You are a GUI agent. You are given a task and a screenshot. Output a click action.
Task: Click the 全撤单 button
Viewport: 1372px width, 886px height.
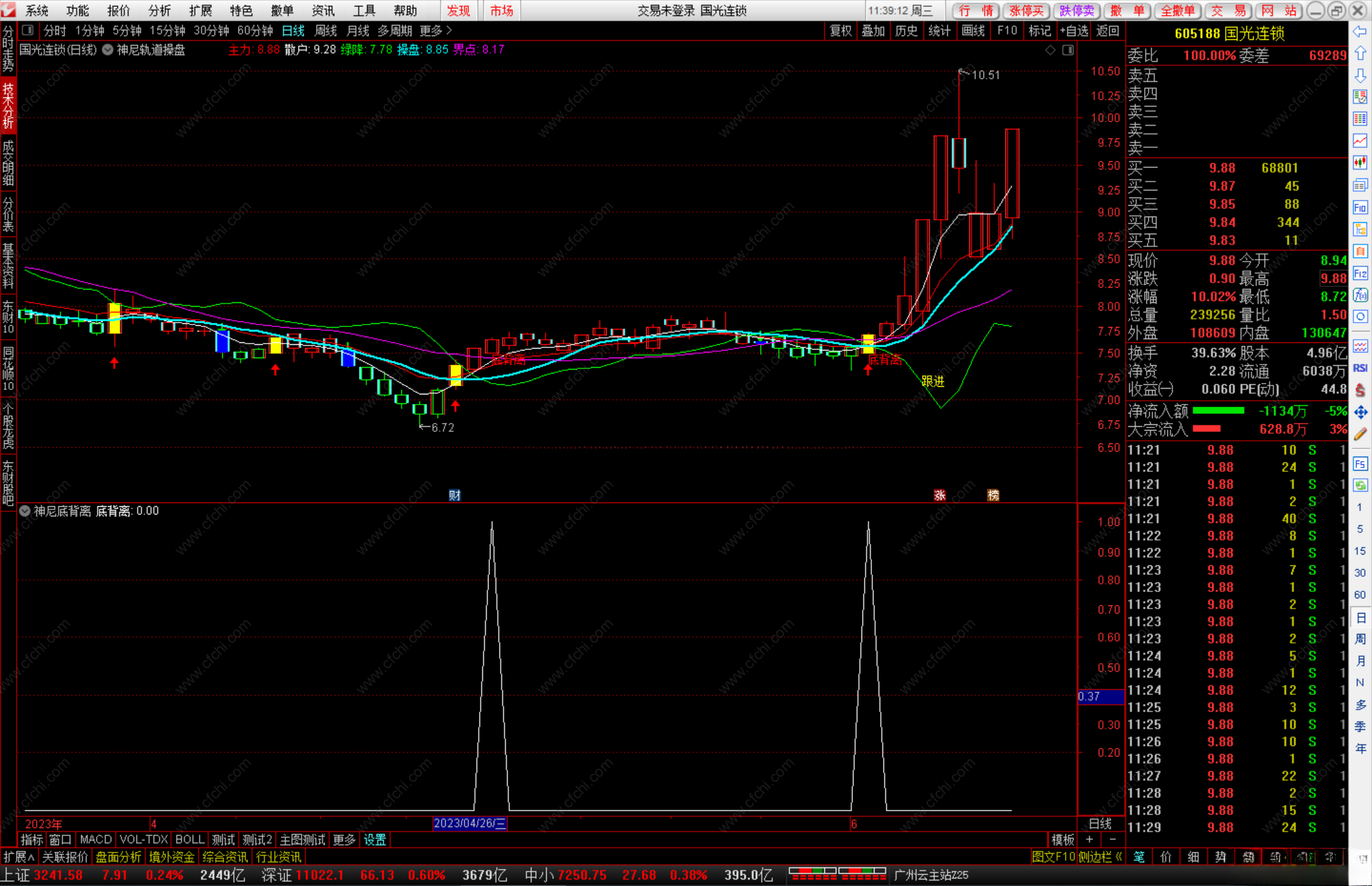coord(1177,10)
